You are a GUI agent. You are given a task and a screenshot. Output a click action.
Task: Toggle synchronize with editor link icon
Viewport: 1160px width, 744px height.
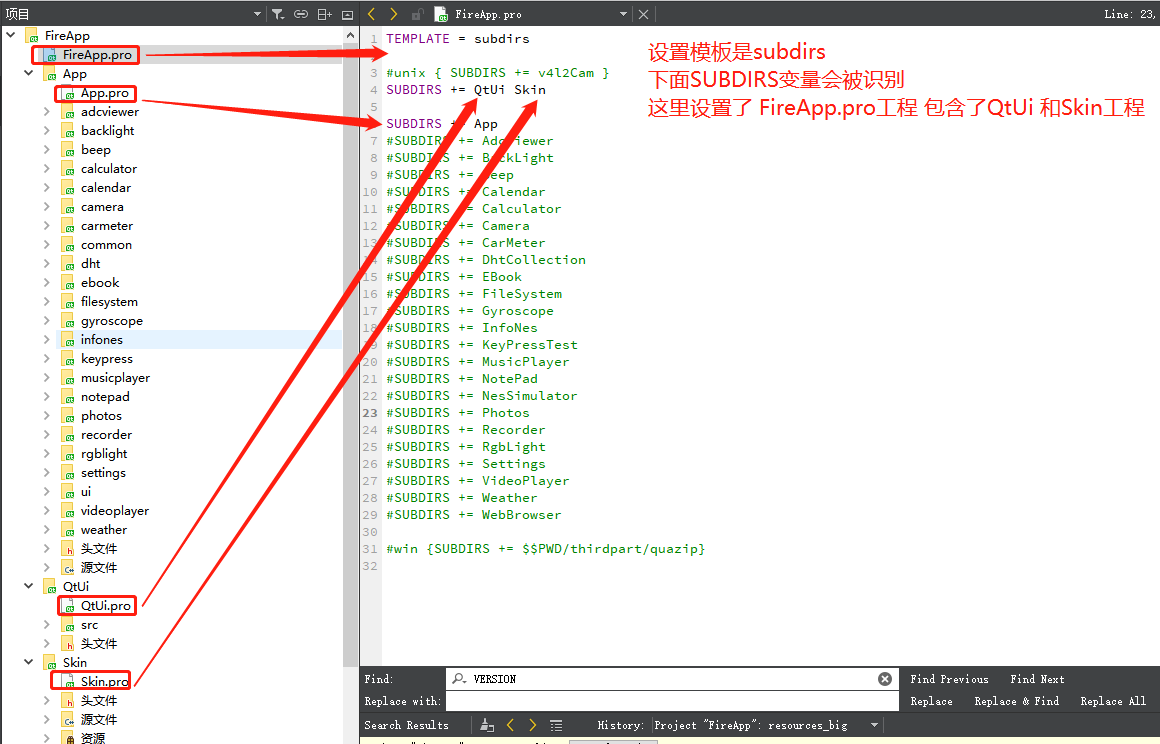tap(301, 14)
